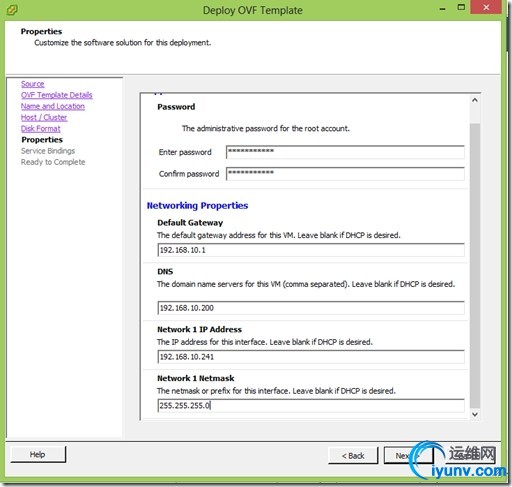Click the Confirm password field
This screenshot has height=487, width=512.
[345, 174]
